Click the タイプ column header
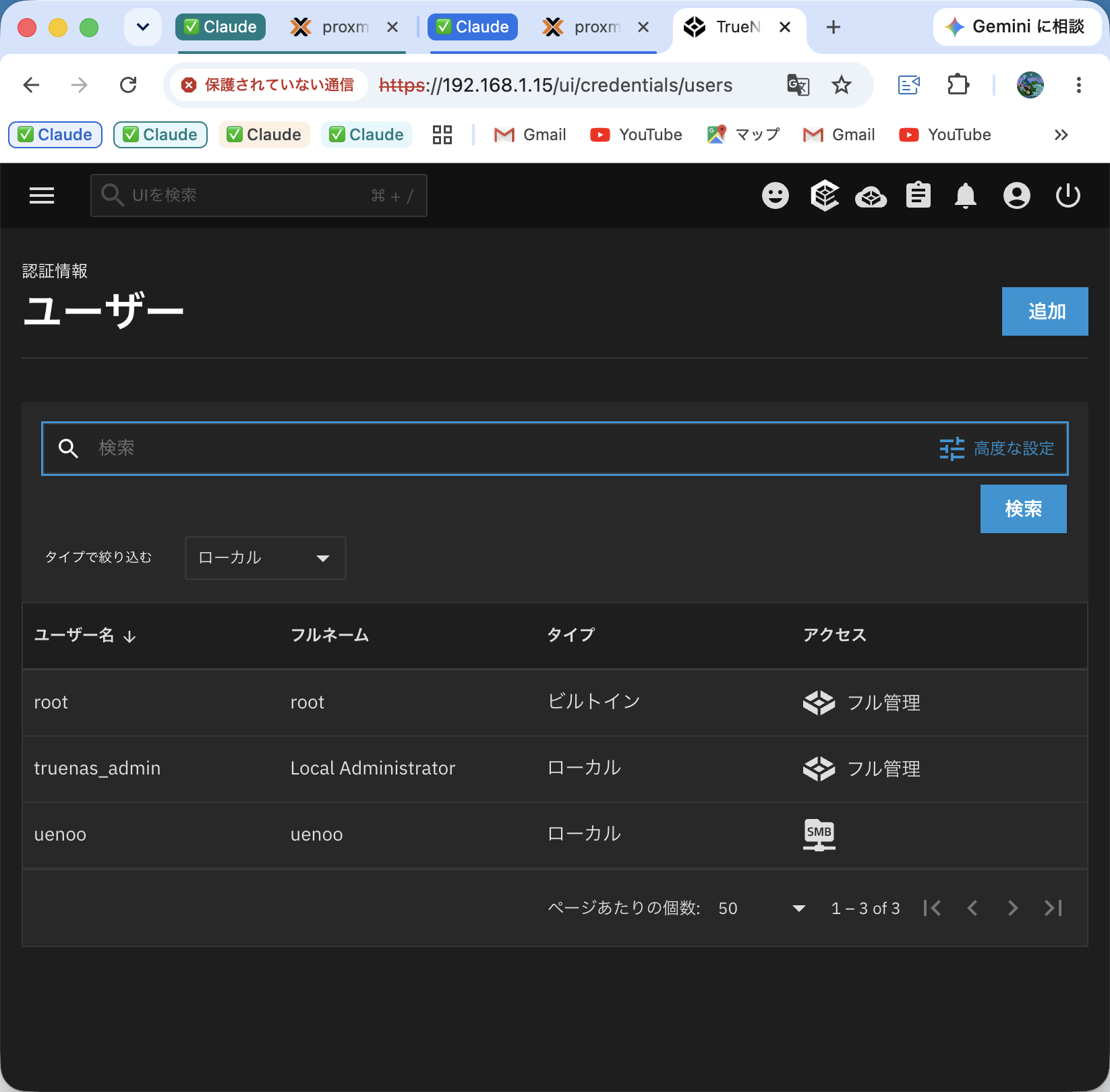The image size is (1110, 1092). tap(571, 635)
